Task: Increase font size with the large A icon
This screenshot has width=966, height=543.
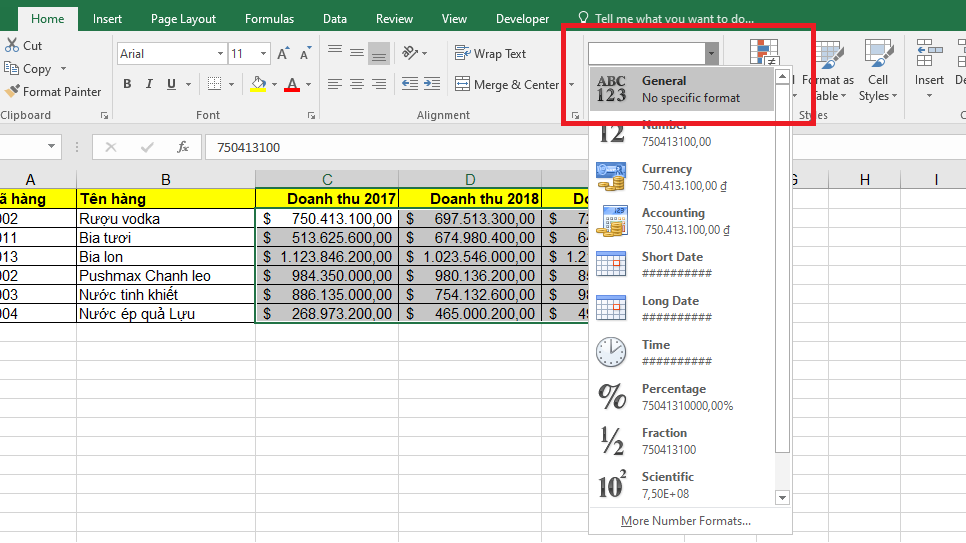Action: click(283, 54)
